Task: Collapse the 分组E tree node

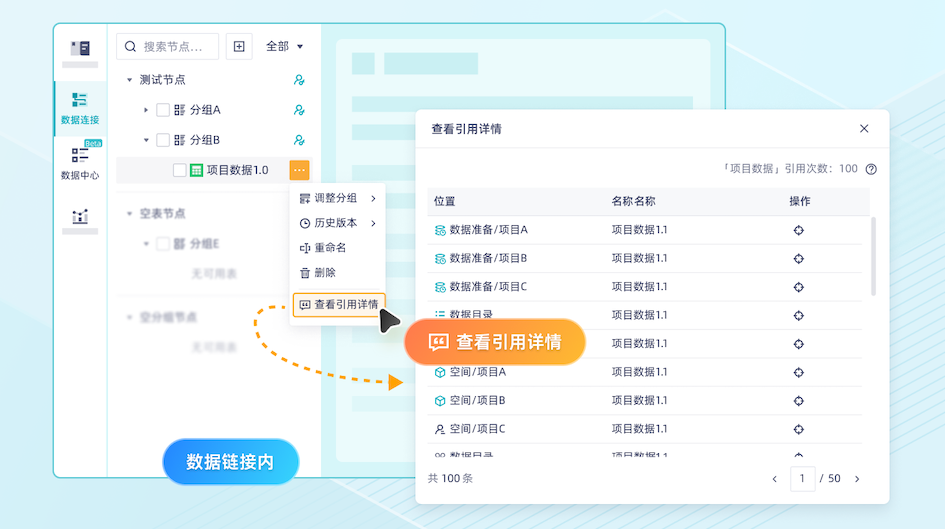Action: [145, 243]
